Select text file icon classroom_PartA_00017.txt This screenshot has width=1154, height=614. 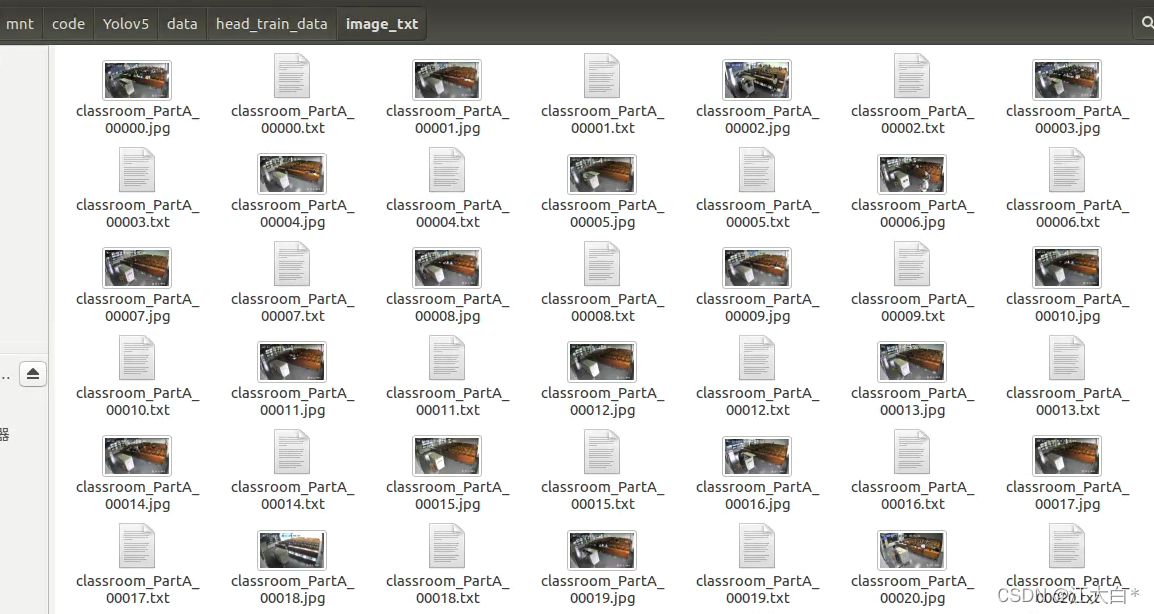coord(137,546)
